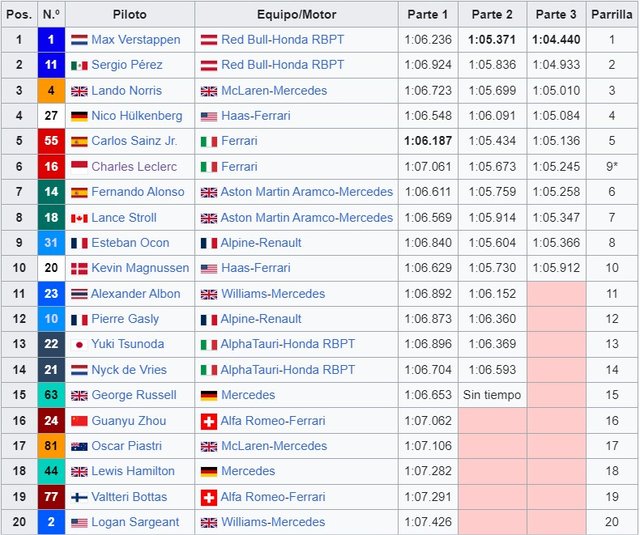Click the Danish flag beside Kevin Magnussen
640x535 pixels.
tap(79, 268)
